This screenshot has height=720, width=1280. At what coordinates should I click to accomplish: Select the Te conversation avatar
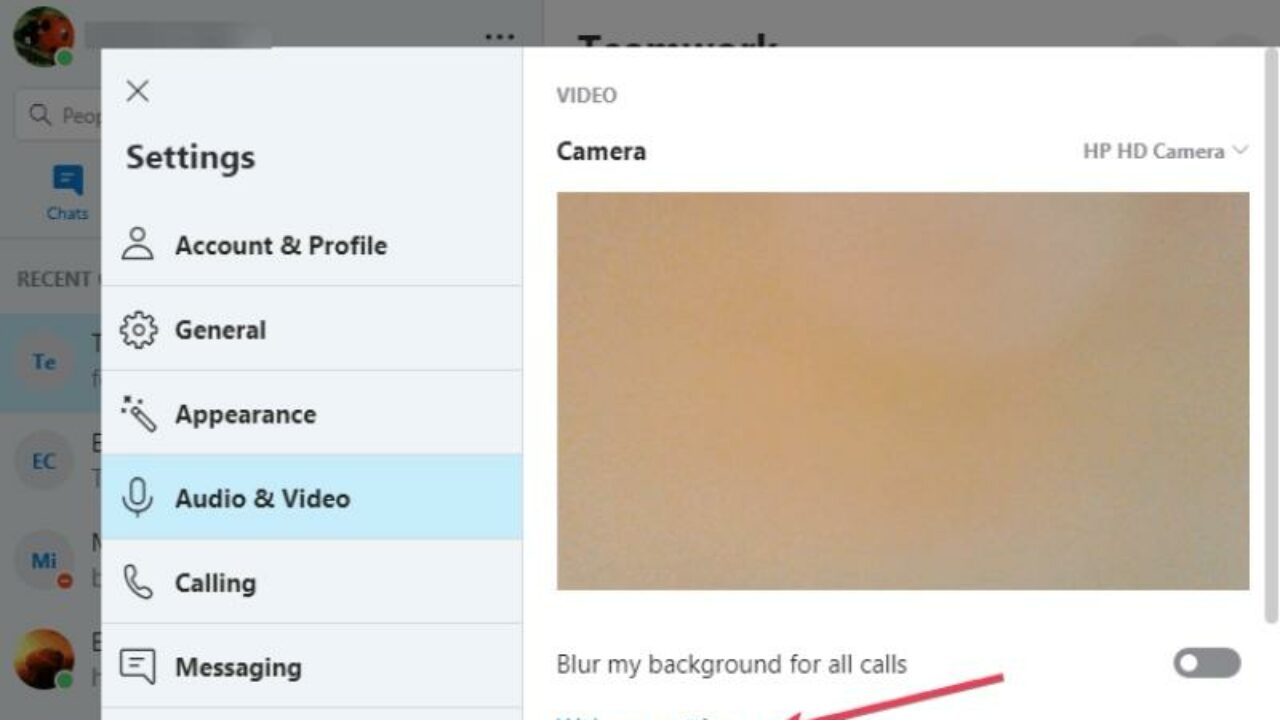click(x=44, y=362)
